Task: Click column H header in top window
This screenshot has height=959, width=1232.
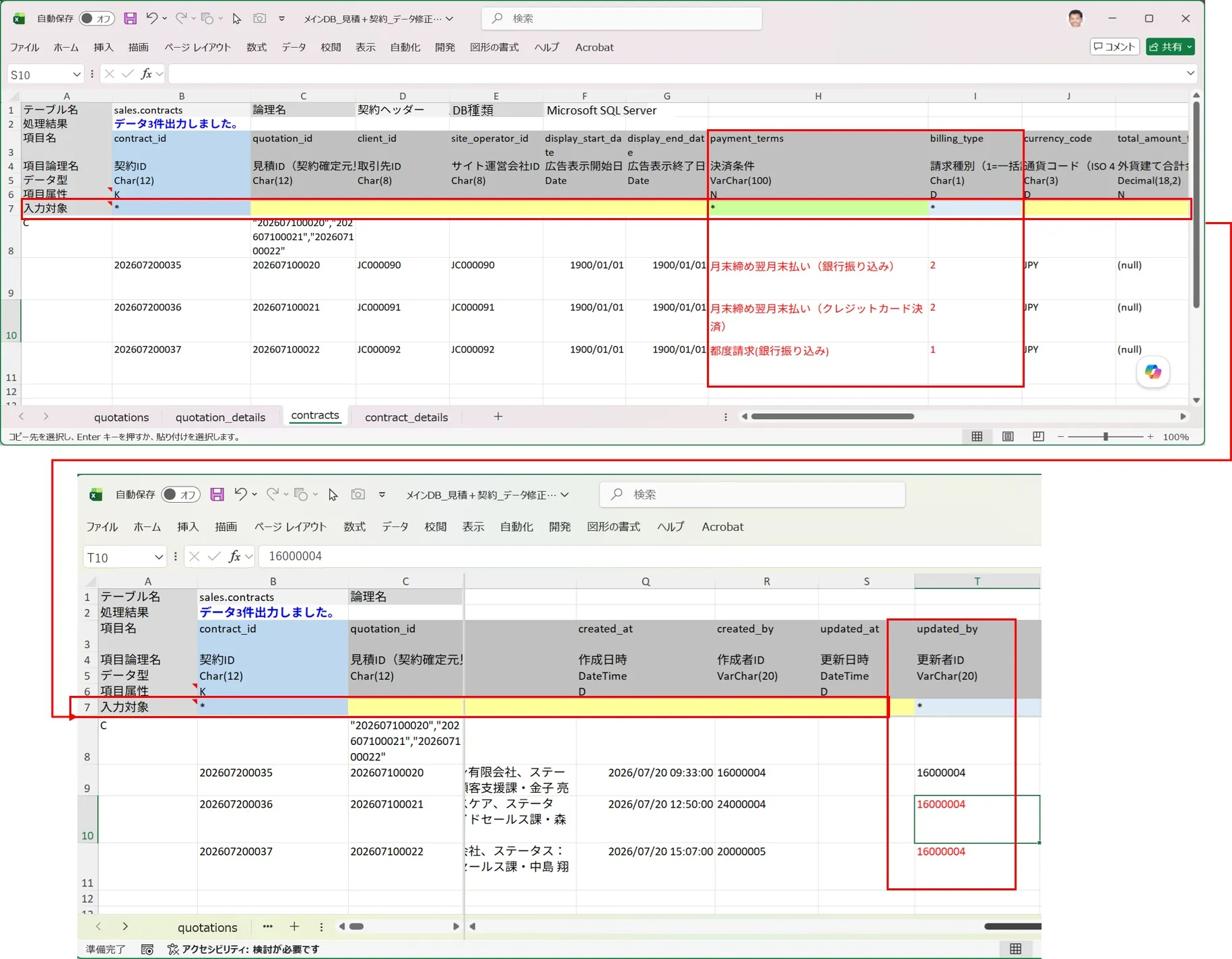Action: (818, 96)
